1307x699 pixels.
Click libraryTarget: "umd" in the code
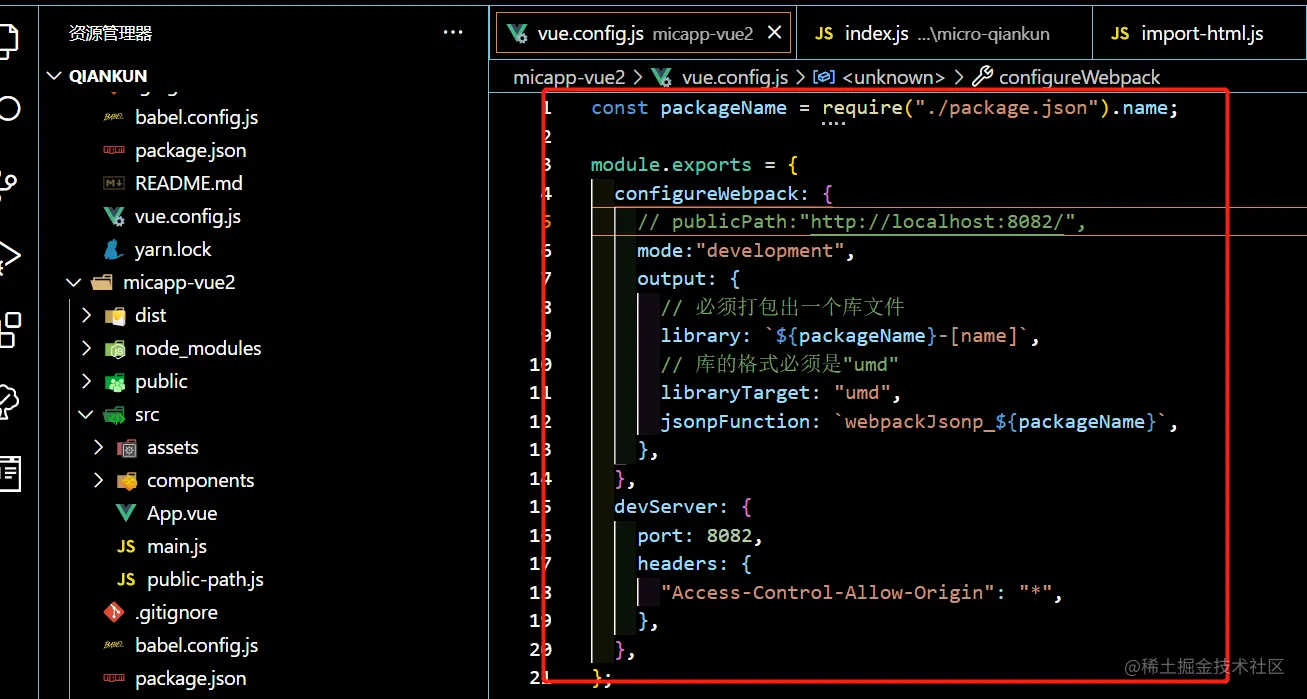click(x=781, y=392)
